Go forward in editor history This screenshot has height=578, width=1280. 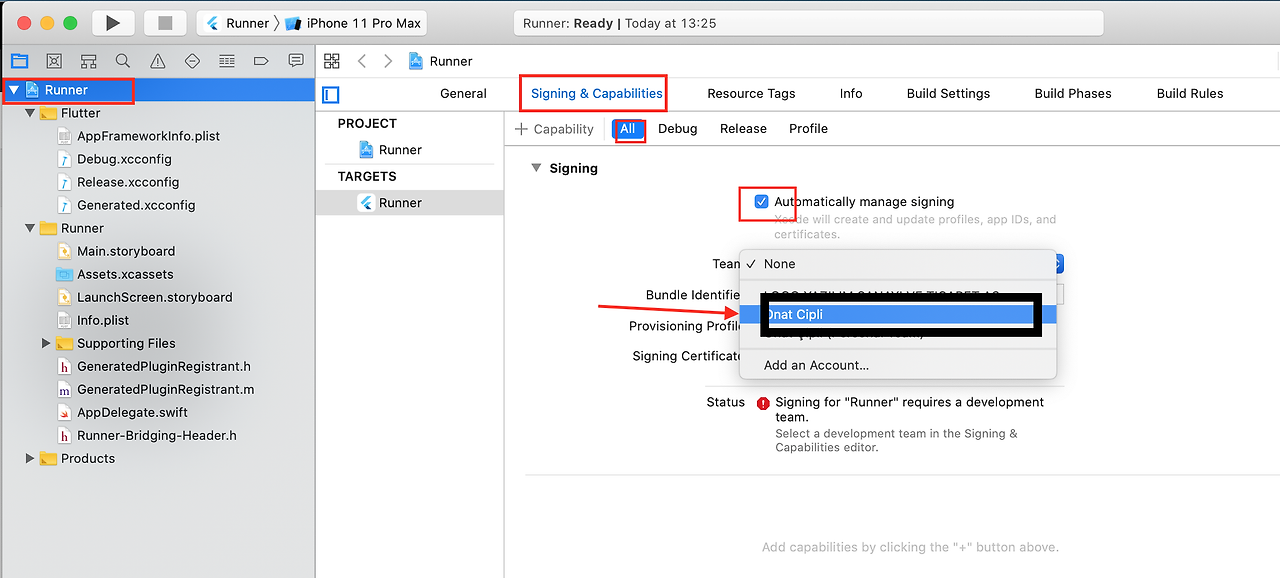click(x=388, y=61)
